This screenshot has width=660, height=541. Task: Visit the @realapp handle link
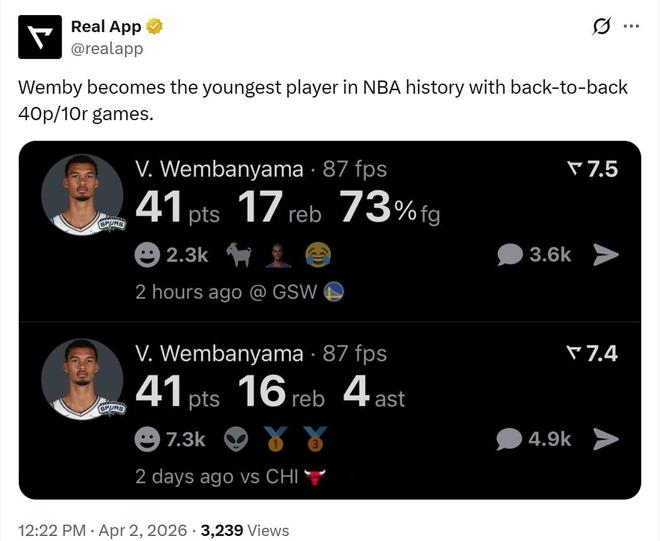pyautogui.click(x=106, y=48)
